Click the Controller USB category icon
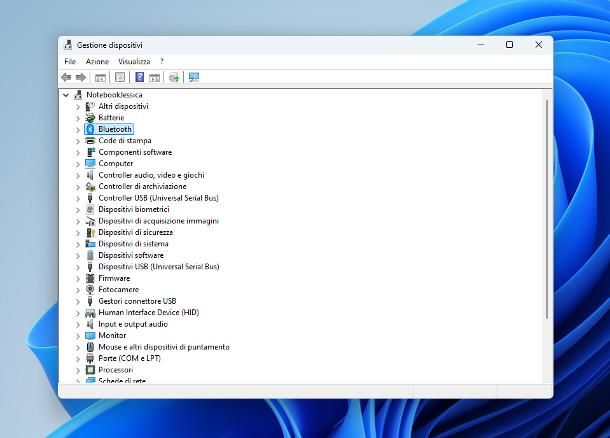Image resolution: width=610 pixels, height=438 pixels. [90, 198]
